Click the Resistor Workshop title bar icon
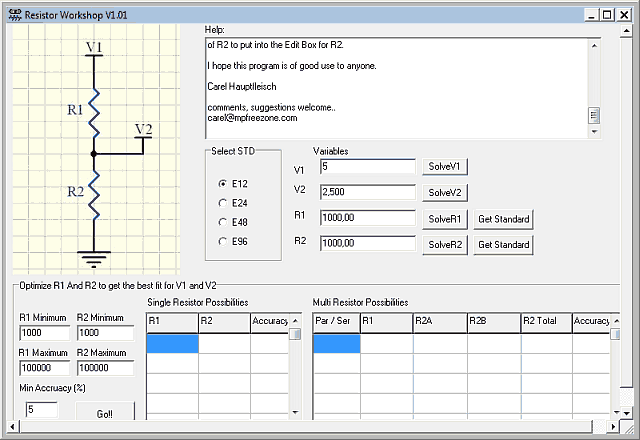 15,15
